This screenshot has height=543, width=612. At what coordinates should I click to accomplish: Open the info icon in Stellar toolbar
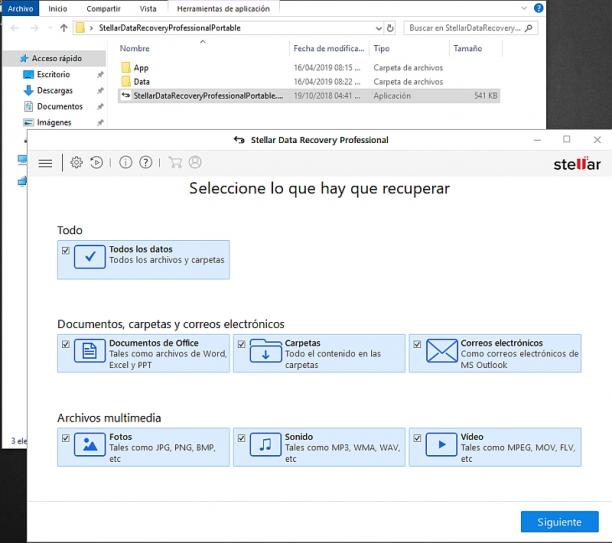click(x=125, y=162)
